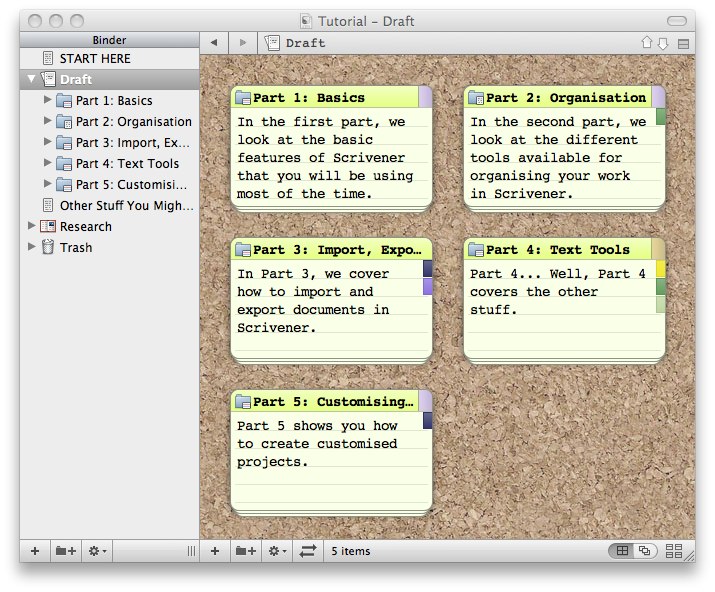
Task: Click Part 3 card synopsis text
Action: (x=313, y=301)
